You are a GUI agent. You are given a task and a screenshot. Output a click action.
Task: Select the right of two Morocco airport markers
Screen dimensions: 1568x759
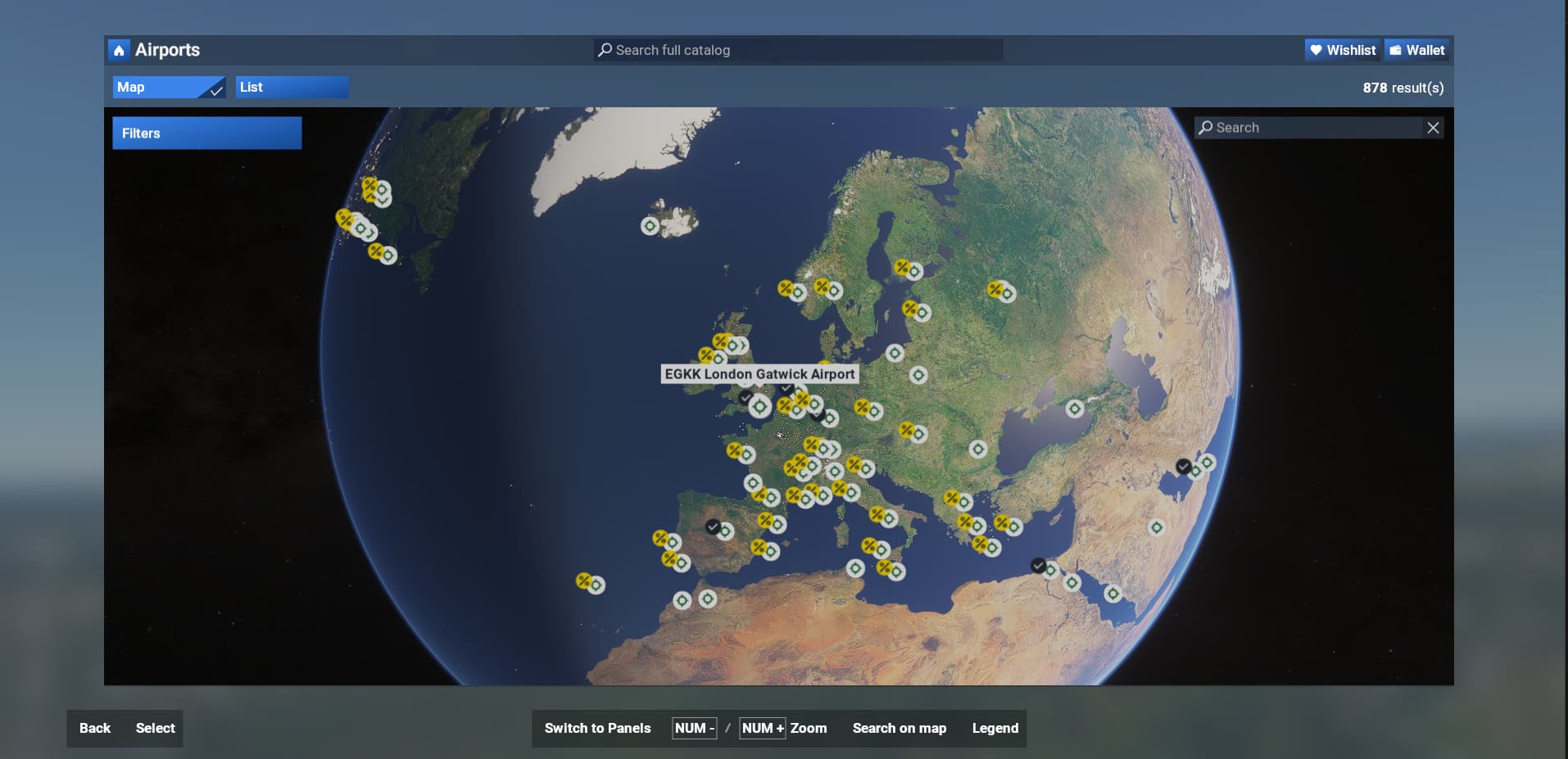point(708,599)
